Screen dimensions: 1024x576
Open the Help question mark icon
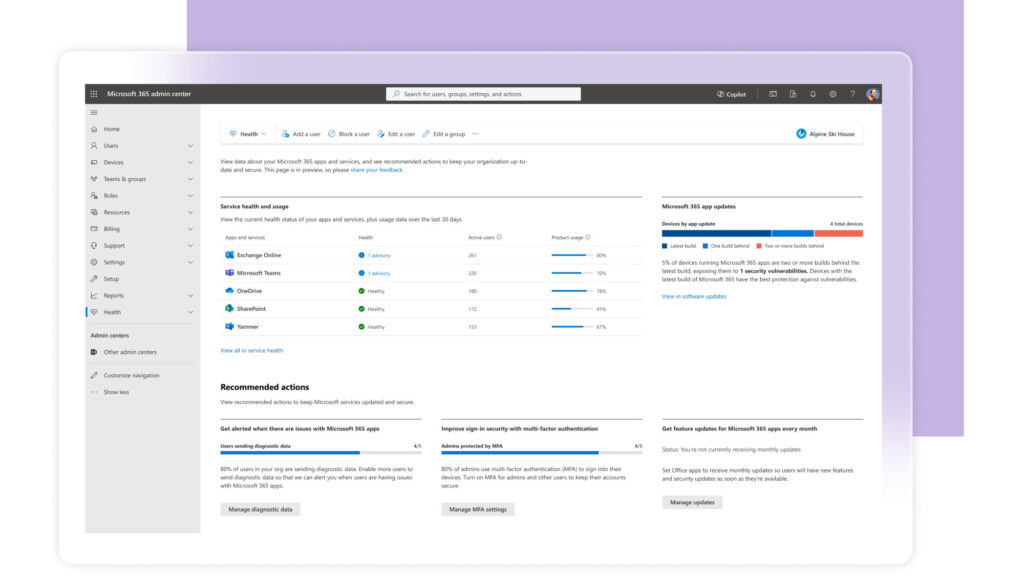[x=852, y=93]
